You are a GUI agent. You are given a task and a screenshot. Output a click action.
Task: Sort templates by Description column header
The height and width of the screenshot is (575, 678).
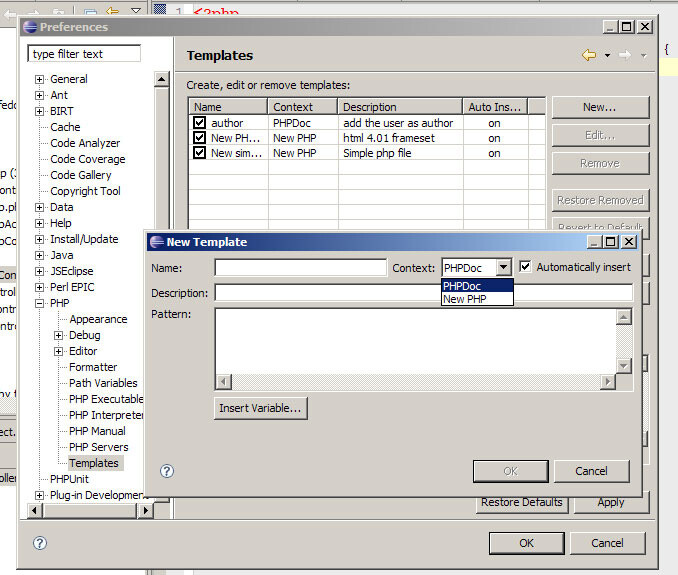pyautogui.click(x=400, y=107)
